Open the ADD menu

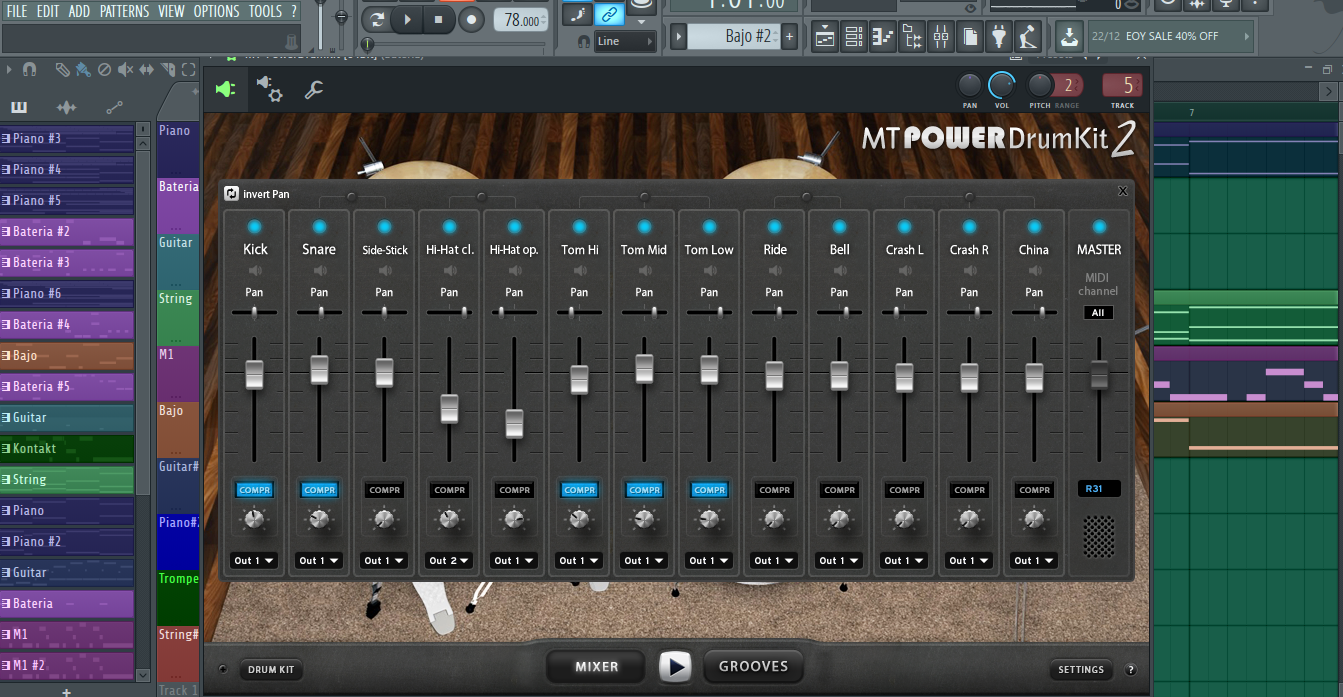point(79,11)
